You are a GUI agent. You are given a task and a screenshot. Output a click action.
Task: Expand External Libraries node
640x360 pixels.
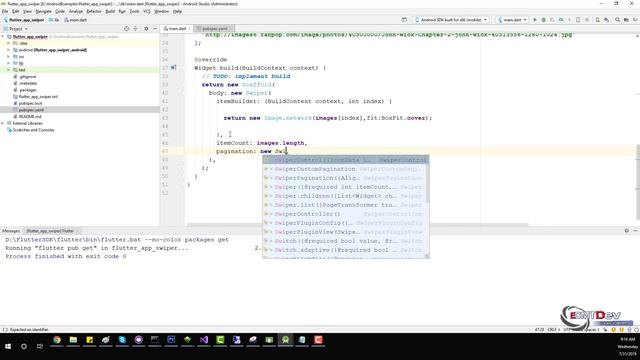(x=3, y=123)
